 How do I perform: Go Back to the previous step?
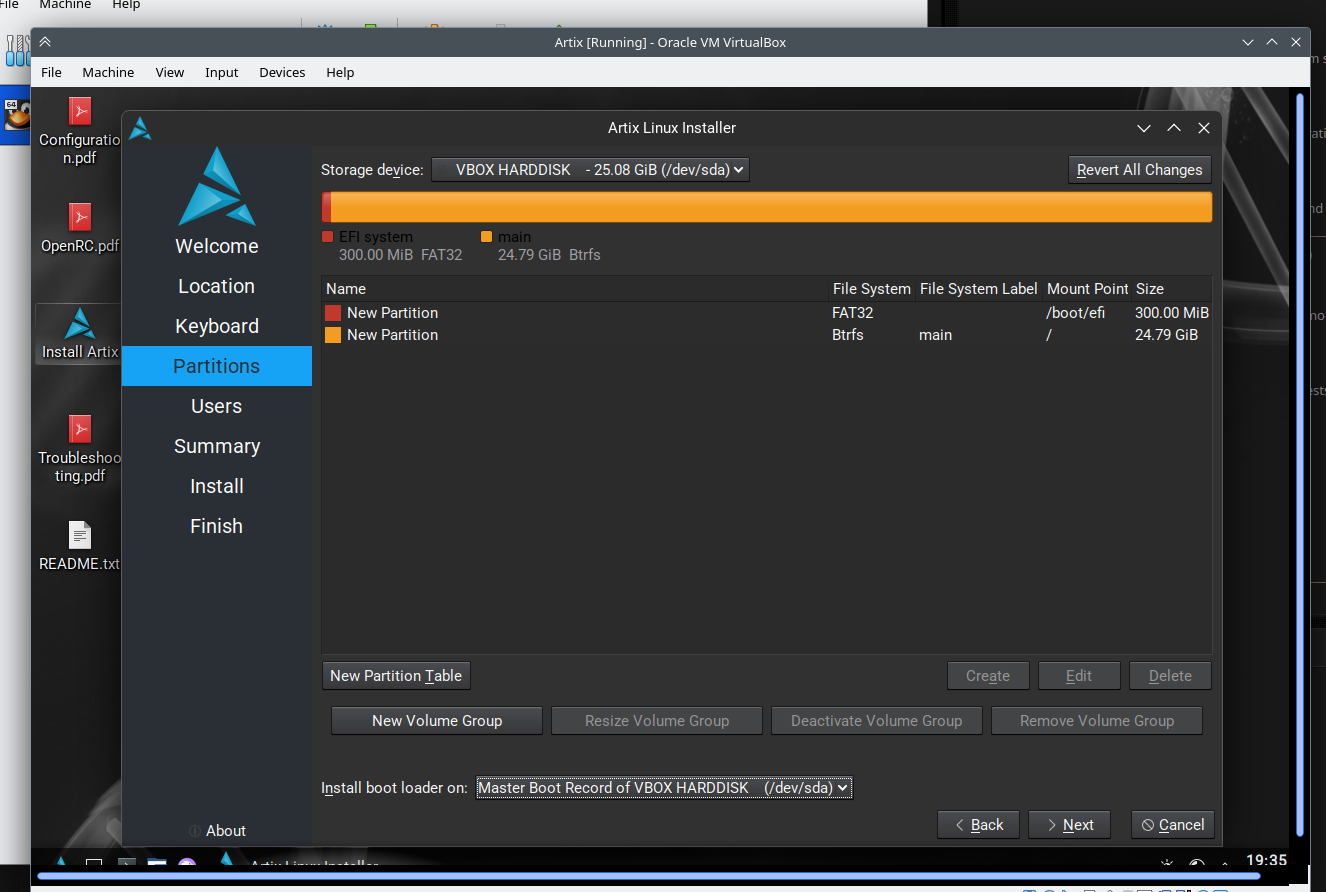[979, 825]
